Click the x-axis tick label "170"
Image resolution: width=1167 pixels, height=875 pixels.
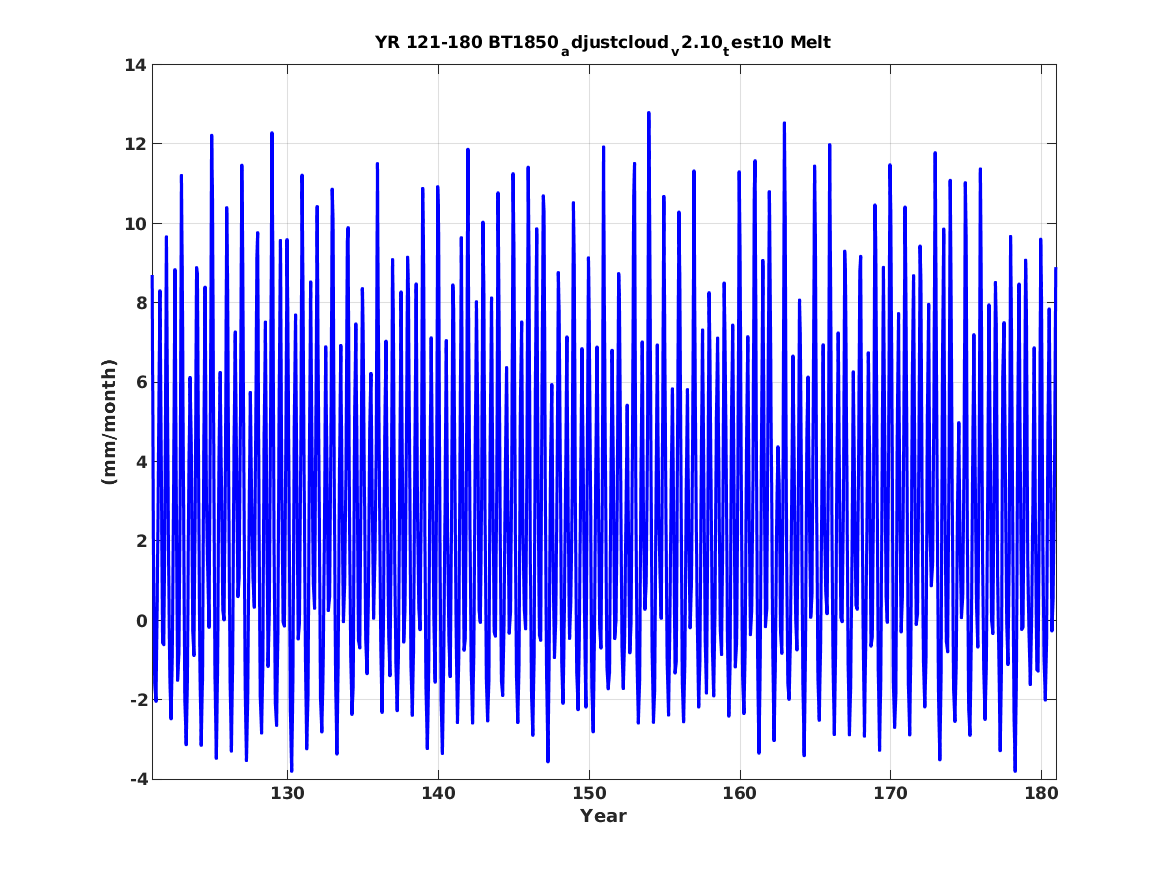(x=890, y=793)
